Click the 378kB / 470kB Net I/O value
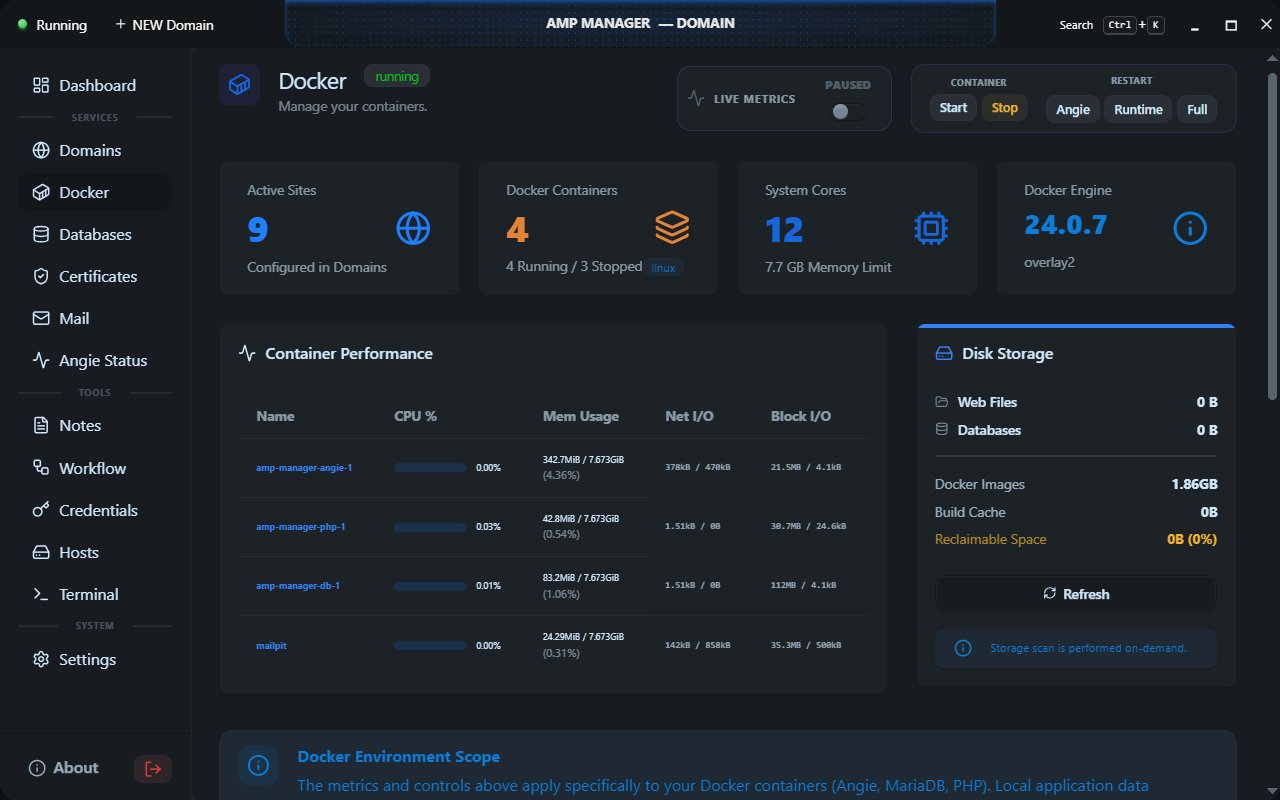The width and height of the screenshot is (1280, 800). (697, 467)
